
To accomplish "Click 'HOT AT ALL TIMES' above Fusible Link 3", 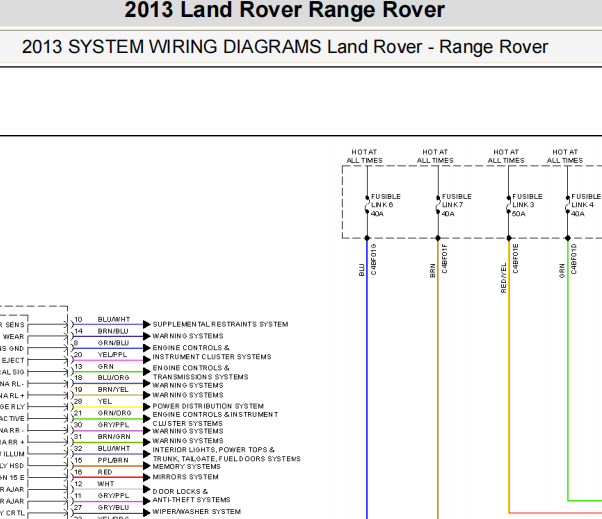I will click(x=506, y=156).
